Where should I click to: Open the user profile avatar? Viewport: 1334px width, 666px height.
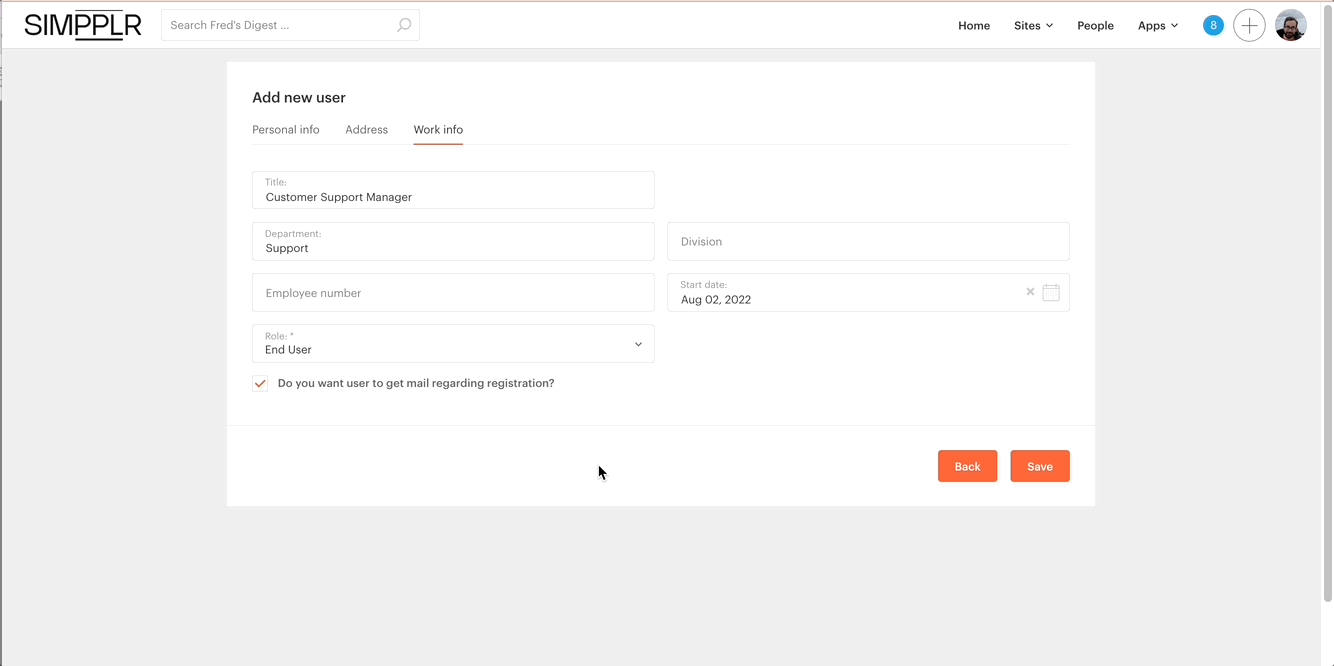pyautogui.click(x=1291, y=26)
